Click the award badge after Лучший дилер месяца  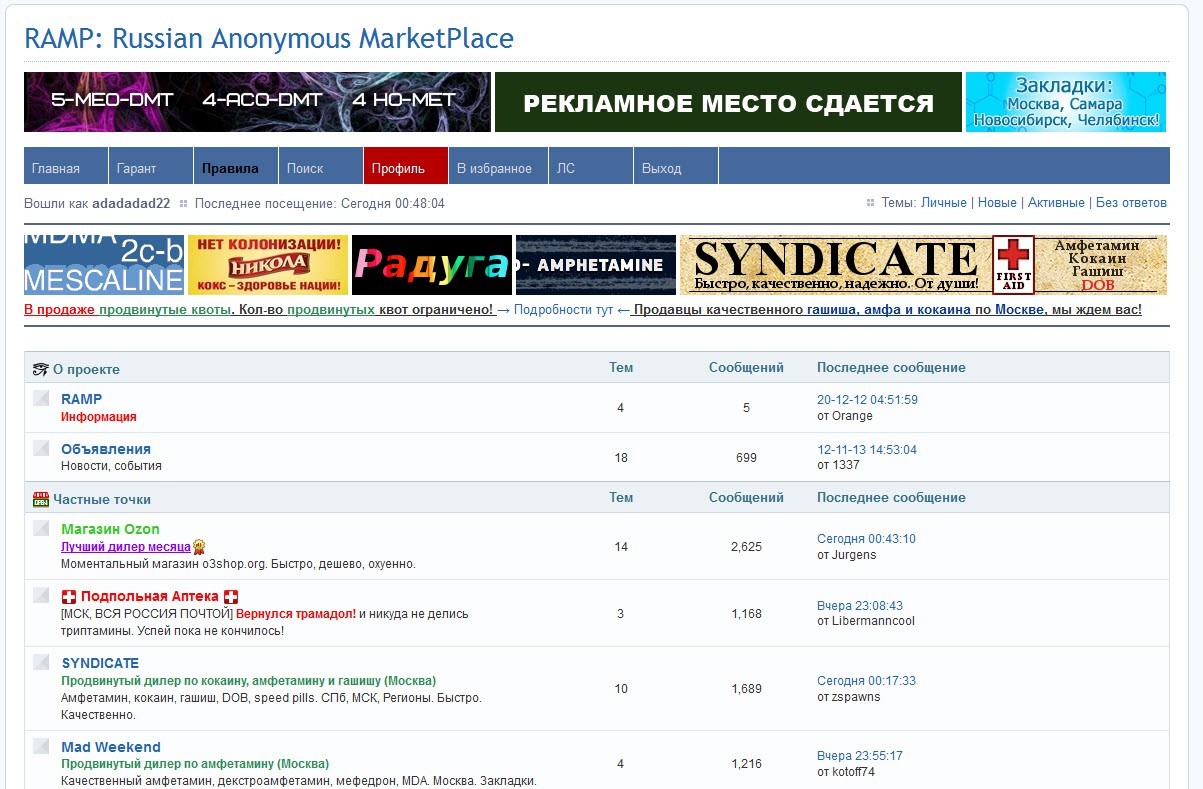pos(200,547)
